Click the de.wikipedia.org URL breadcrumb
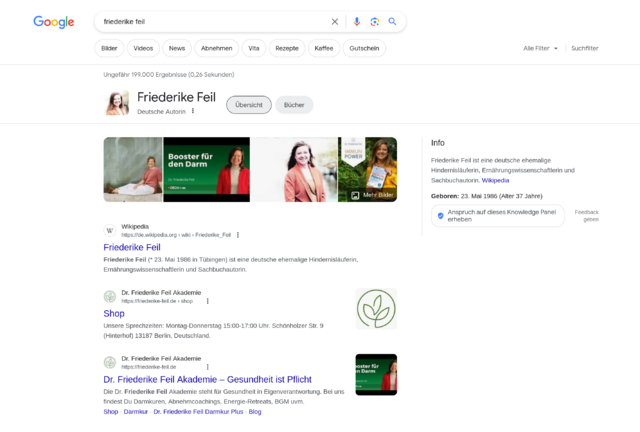640x432 pixels. click(176, 235)
